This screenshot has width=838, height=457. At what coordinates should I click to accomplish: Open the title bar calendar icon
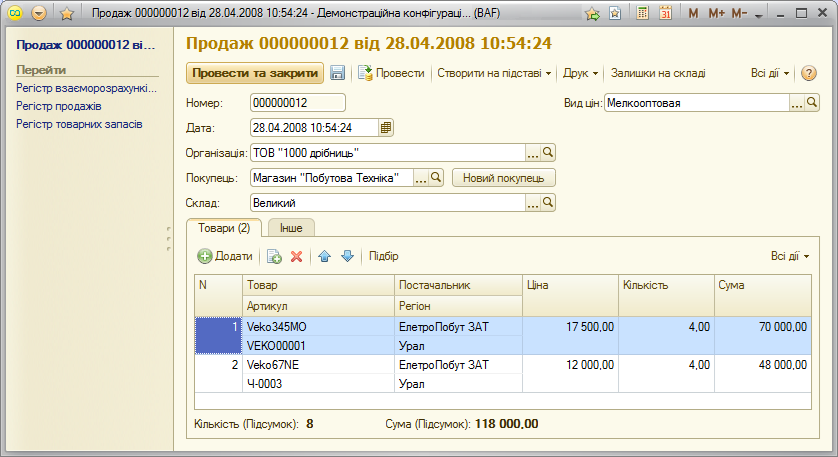coord(665,13)
